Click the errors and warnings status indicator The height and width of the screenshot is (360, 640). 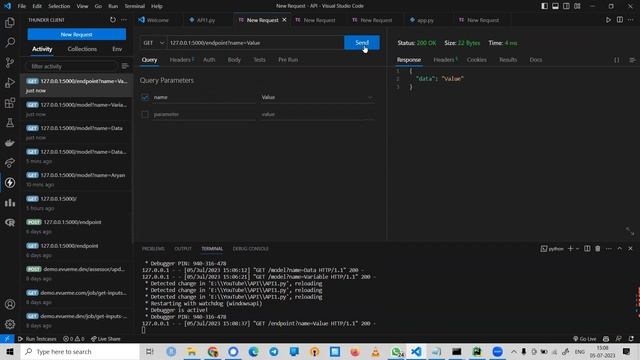pyautogui.click(x=73, y=339)
